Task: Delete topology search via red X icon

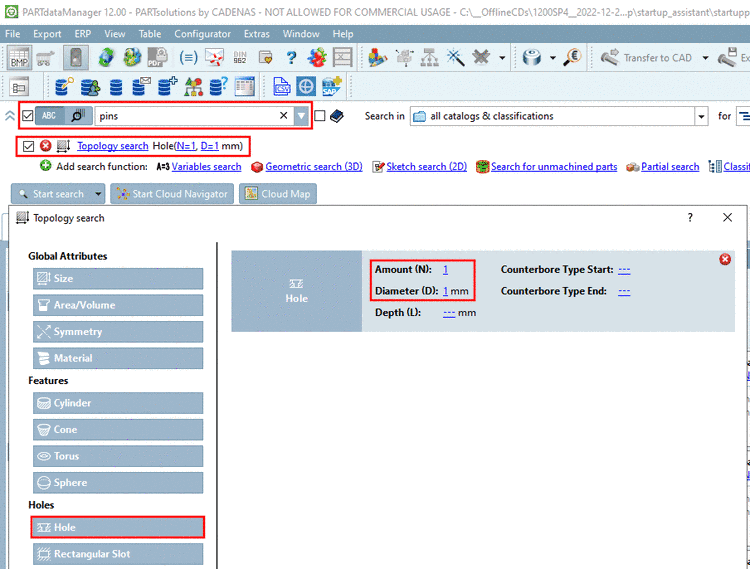Action: 45,145
